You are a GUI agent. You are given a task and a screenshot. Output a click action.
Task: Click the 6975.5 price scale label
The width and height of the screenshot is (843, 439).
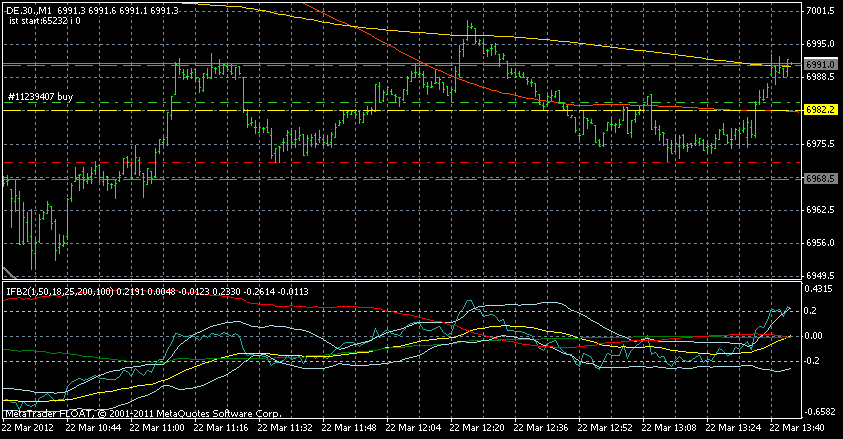click(820, 143)
